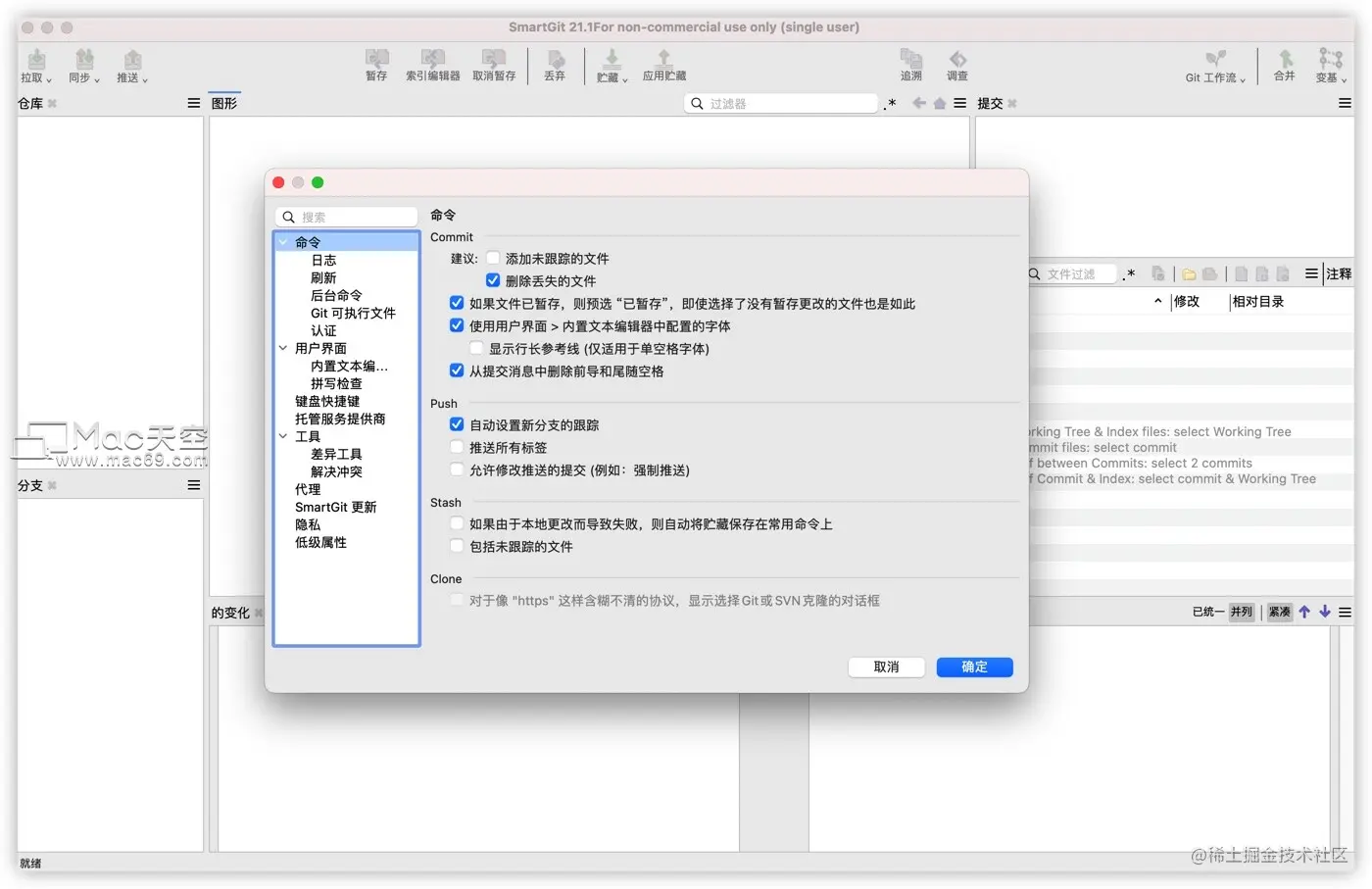Screen dimensions: 1372x889
Task: Enable 允许修改推送的提交 checkbox
Action: click(457, 469)
